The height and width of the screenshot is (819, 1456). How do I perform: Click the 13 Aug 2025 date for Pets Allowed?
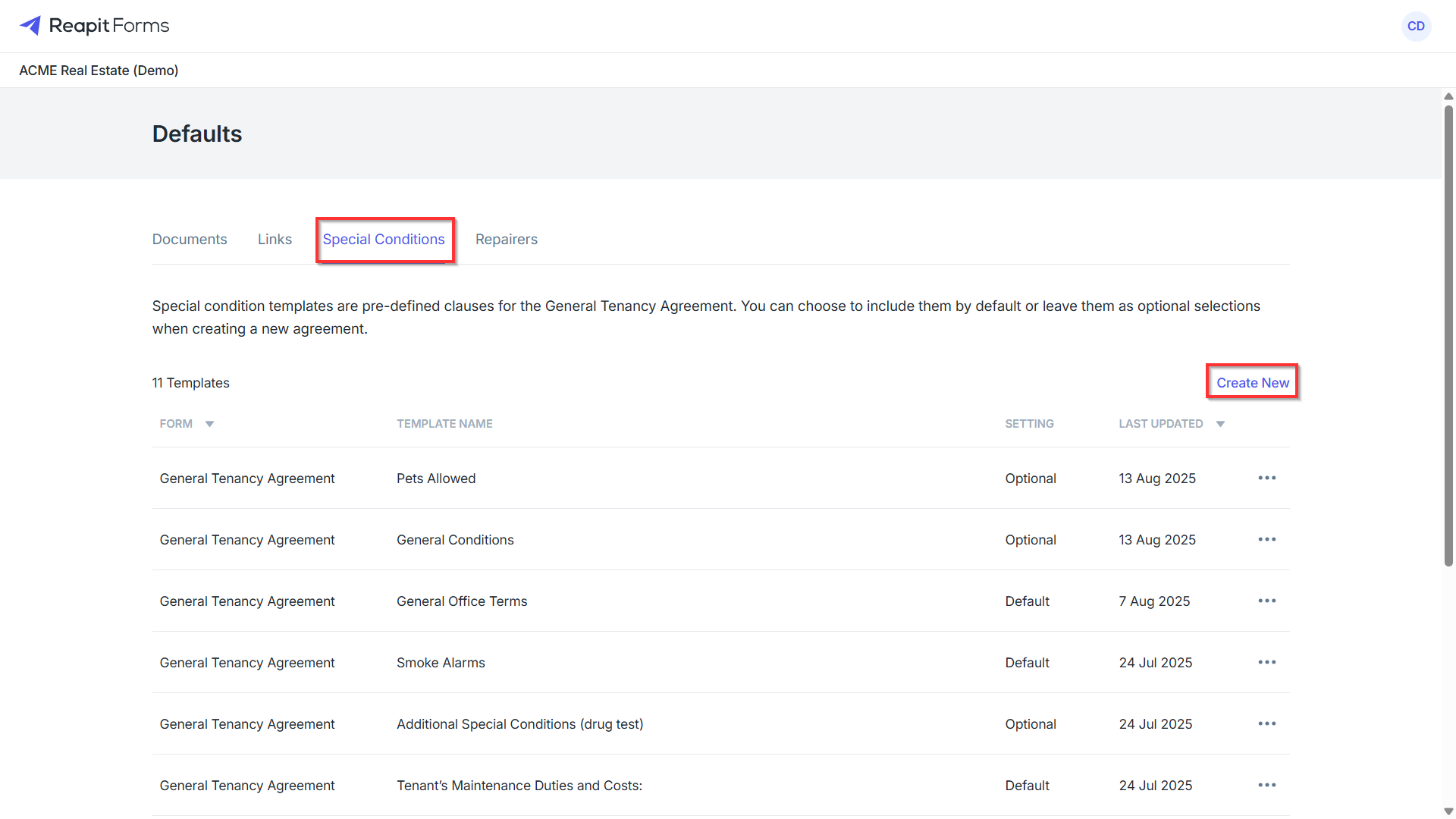click(x=1157, y=479)
